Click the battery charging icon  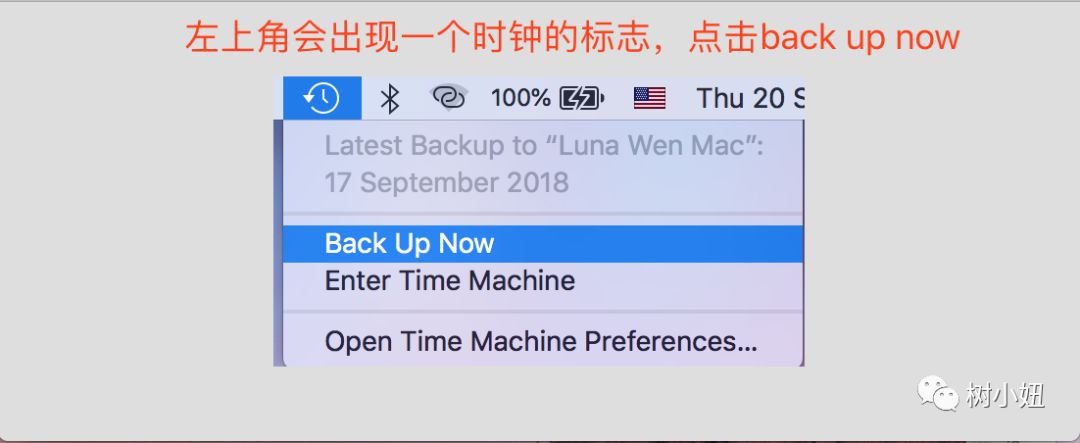[x=582, y=99]
